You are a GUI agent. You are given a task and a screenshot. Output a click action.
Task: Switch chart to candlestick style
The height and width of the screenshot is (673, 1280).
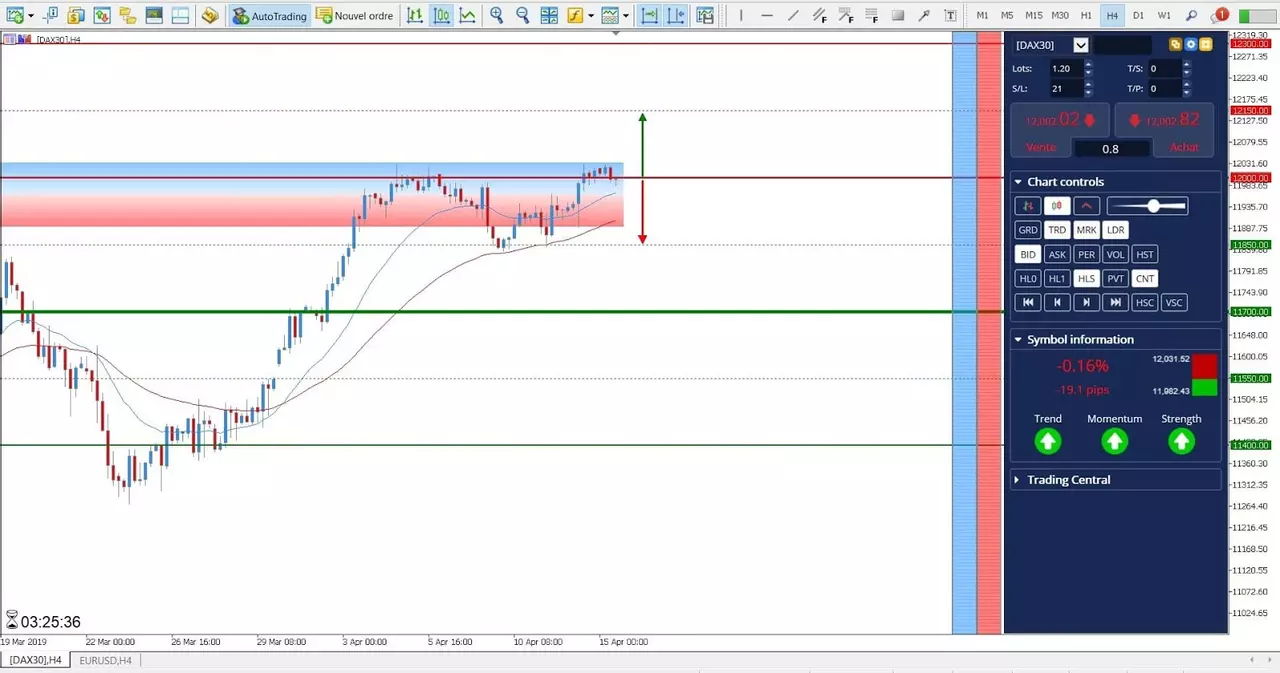[441, 16]
